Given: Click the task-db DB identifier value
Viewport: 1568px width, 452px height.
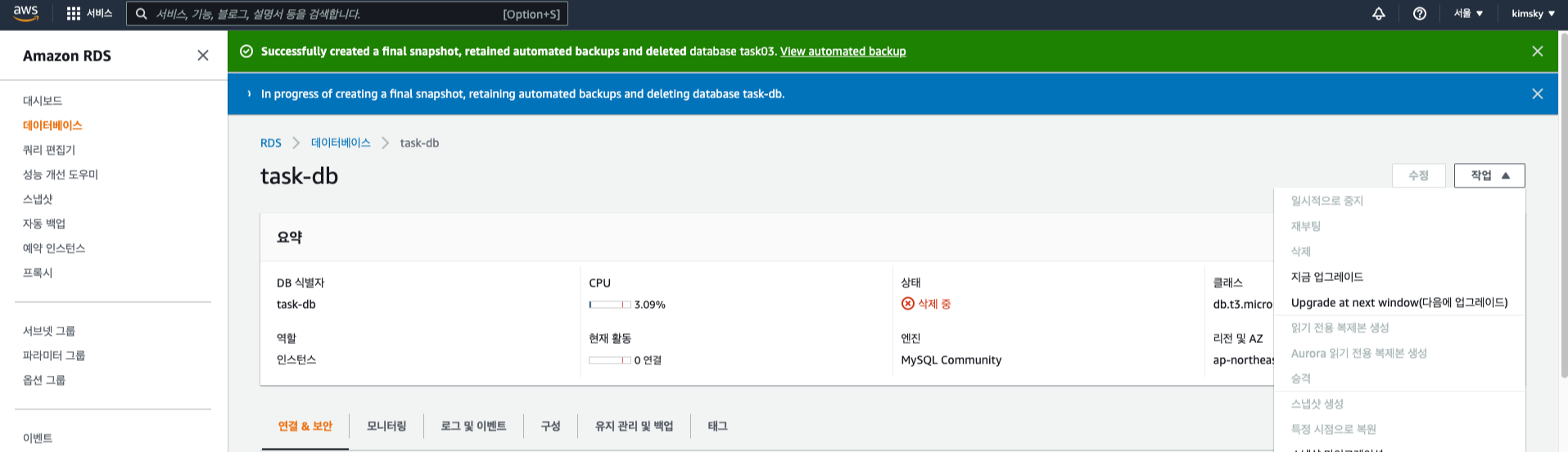Looking at the screenshot, I should pyautogui.click(x=296, y=304).
